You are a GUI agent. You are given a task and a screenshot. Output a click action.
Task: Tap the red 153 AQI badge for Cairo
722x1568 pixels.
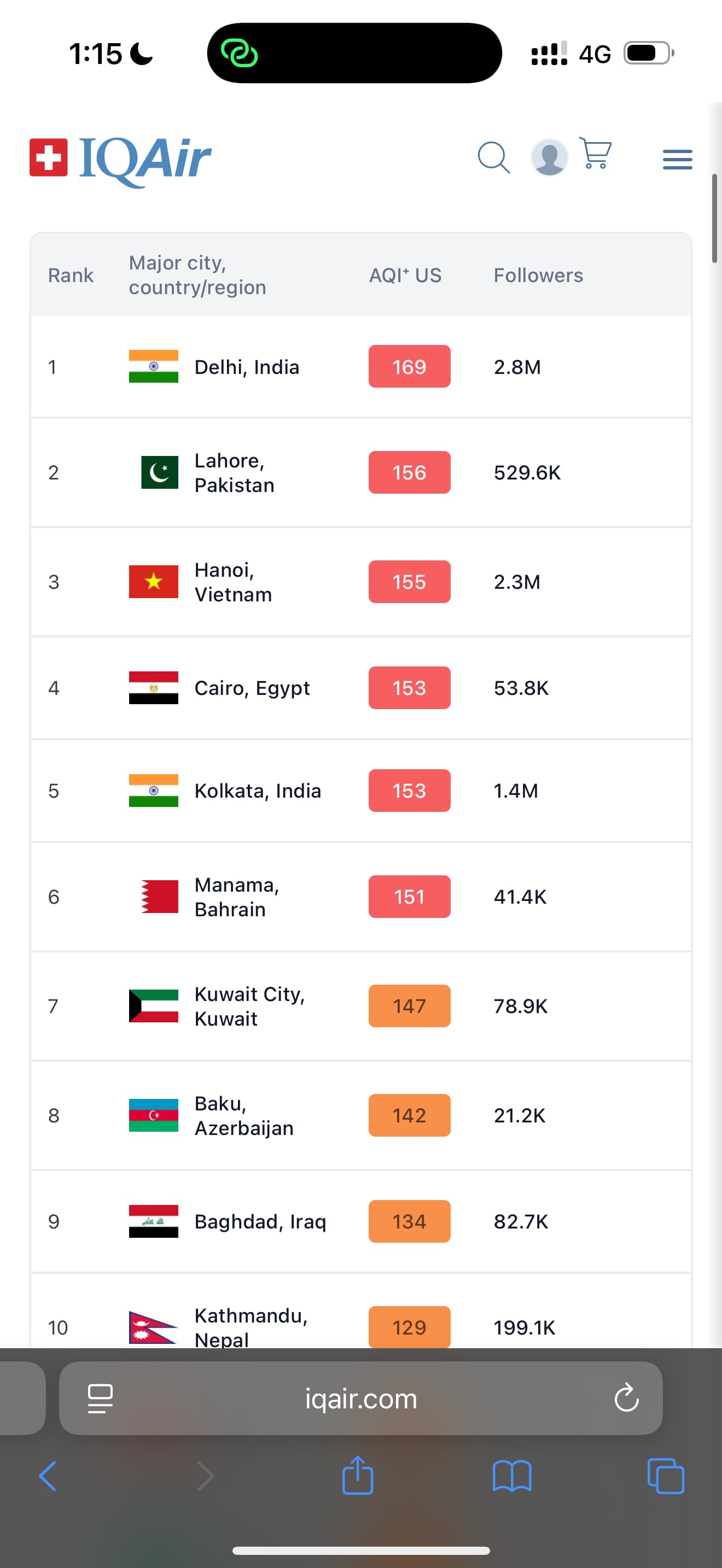point(409,688)
